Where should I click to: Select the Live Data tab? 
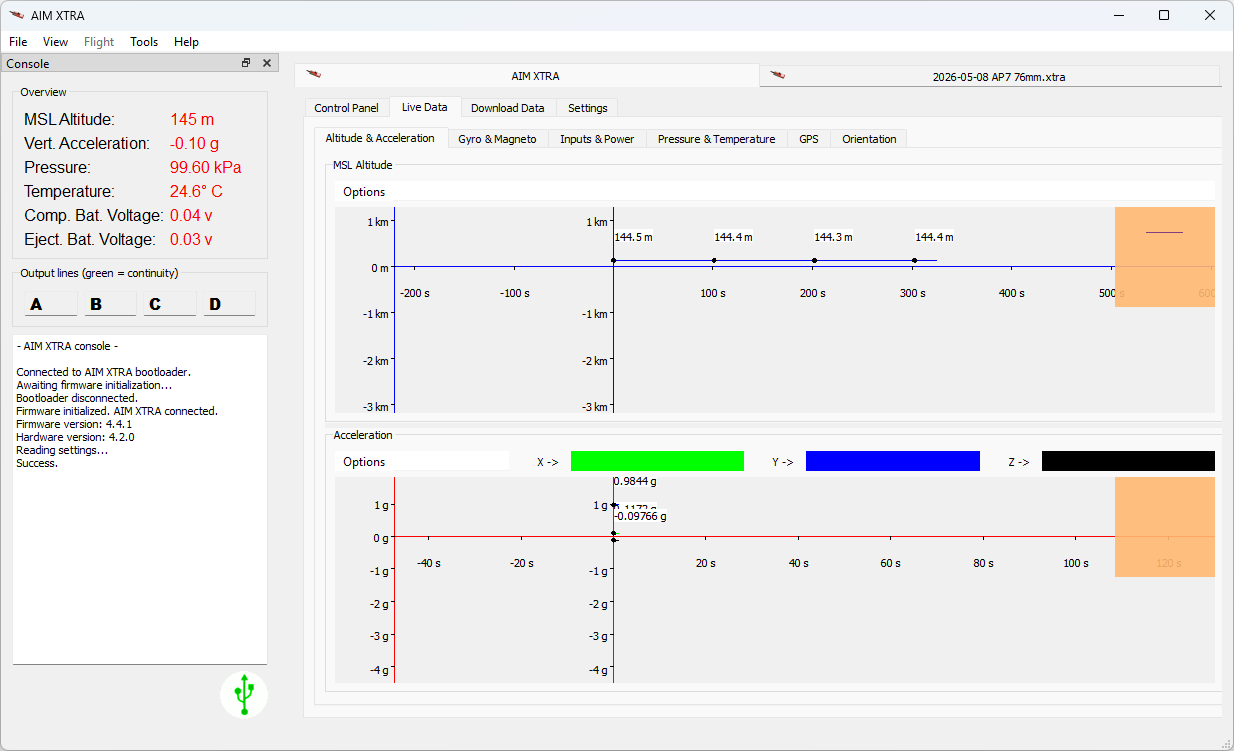(x=424, y=107)
